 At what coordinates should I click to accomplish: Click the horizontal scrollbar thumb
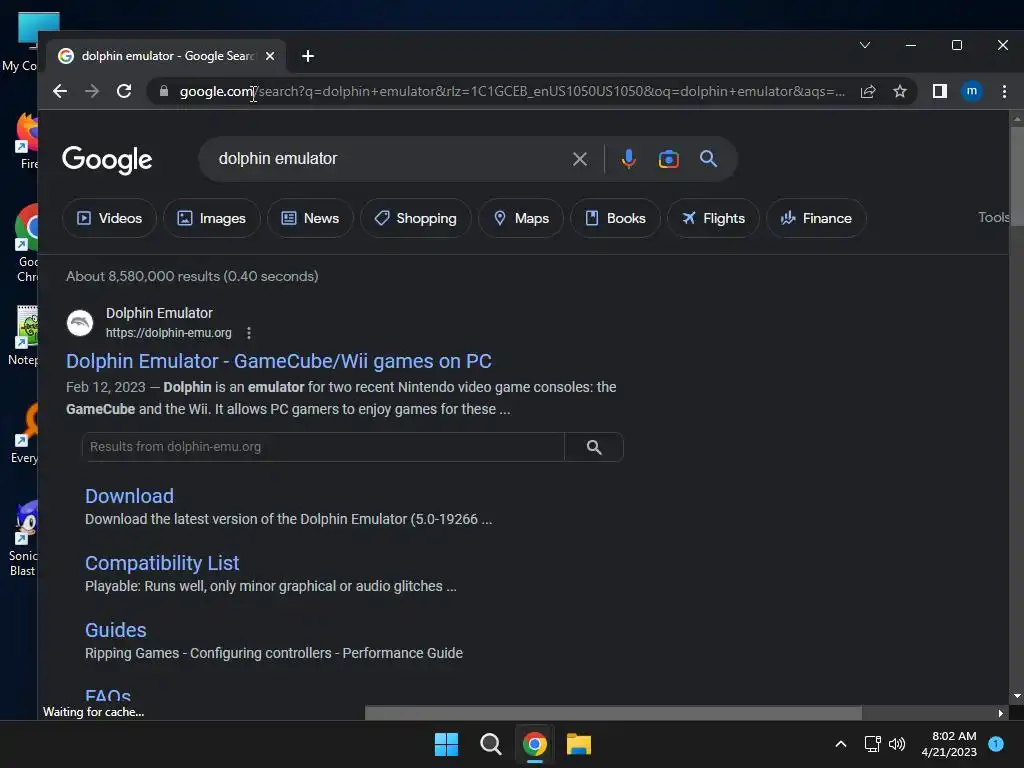(x=613, y=713)
